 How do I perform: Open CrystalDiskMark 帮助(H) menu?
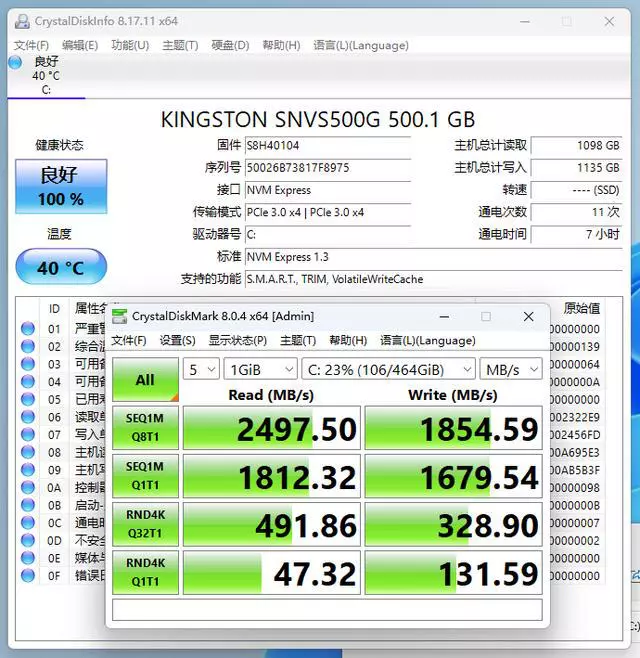coord(348,340)
